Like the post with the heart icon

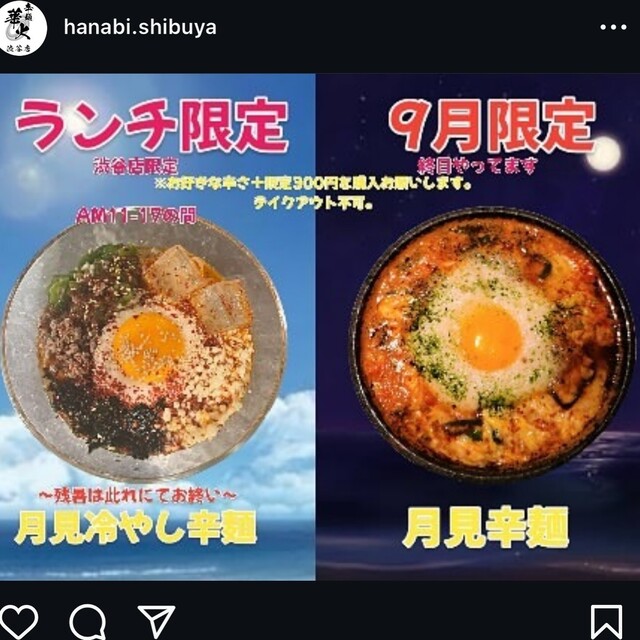pyautogui.click(x=18, y=622)
